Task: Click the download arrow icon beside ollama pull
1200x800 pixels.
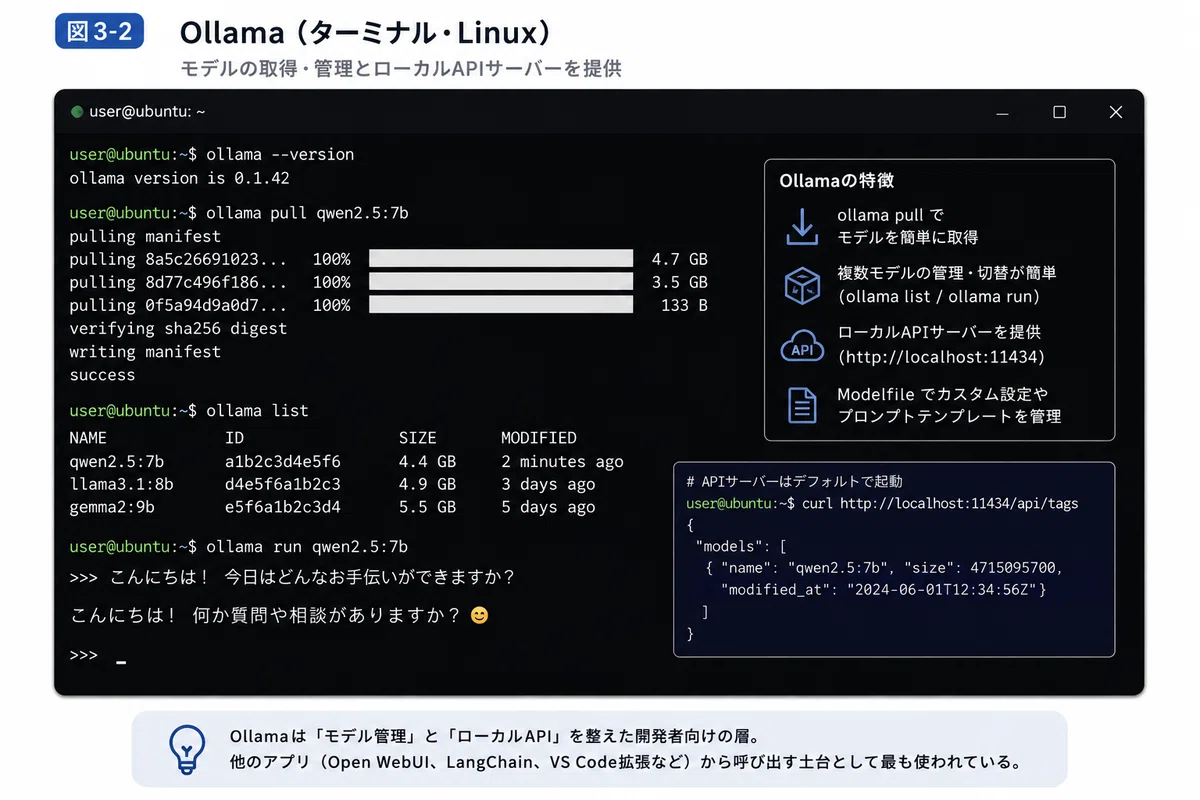Action: [x=801, y=226]
